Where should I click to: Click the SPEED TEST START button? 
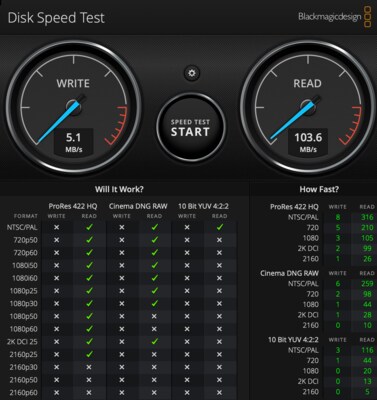[x=190, y=127]
